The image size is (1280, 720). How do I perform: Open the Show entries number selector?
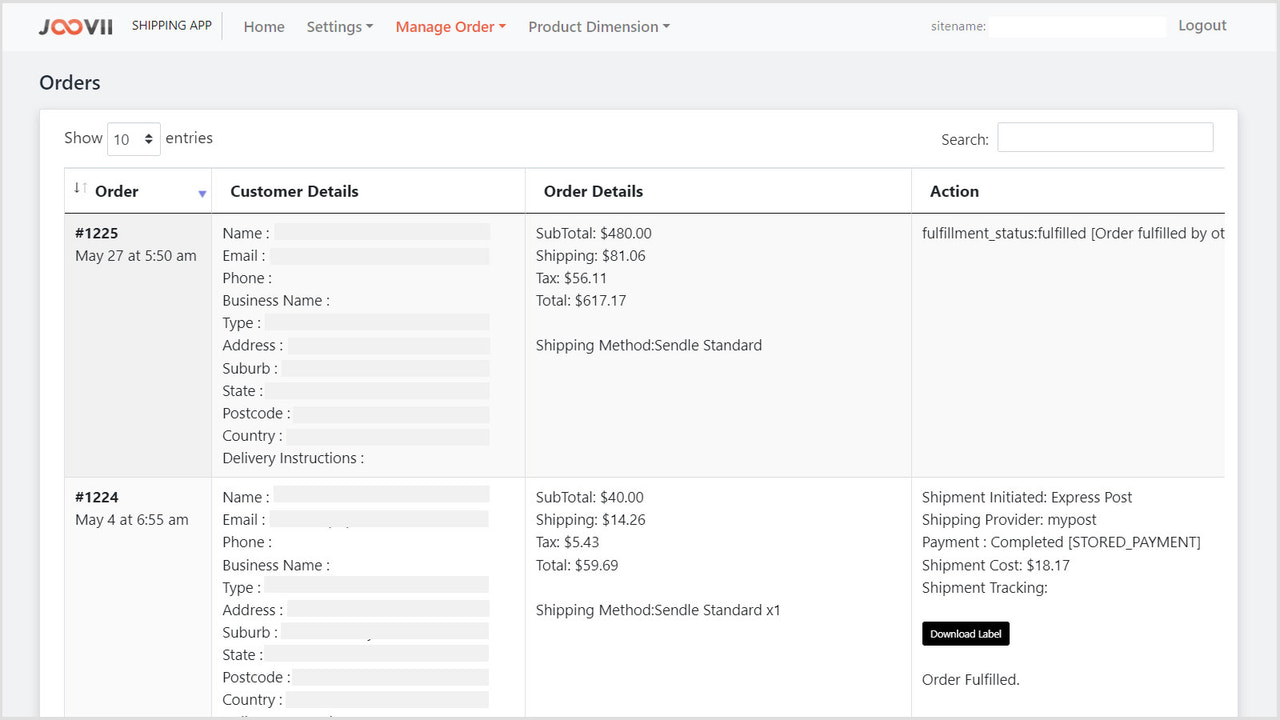point(133,139)
